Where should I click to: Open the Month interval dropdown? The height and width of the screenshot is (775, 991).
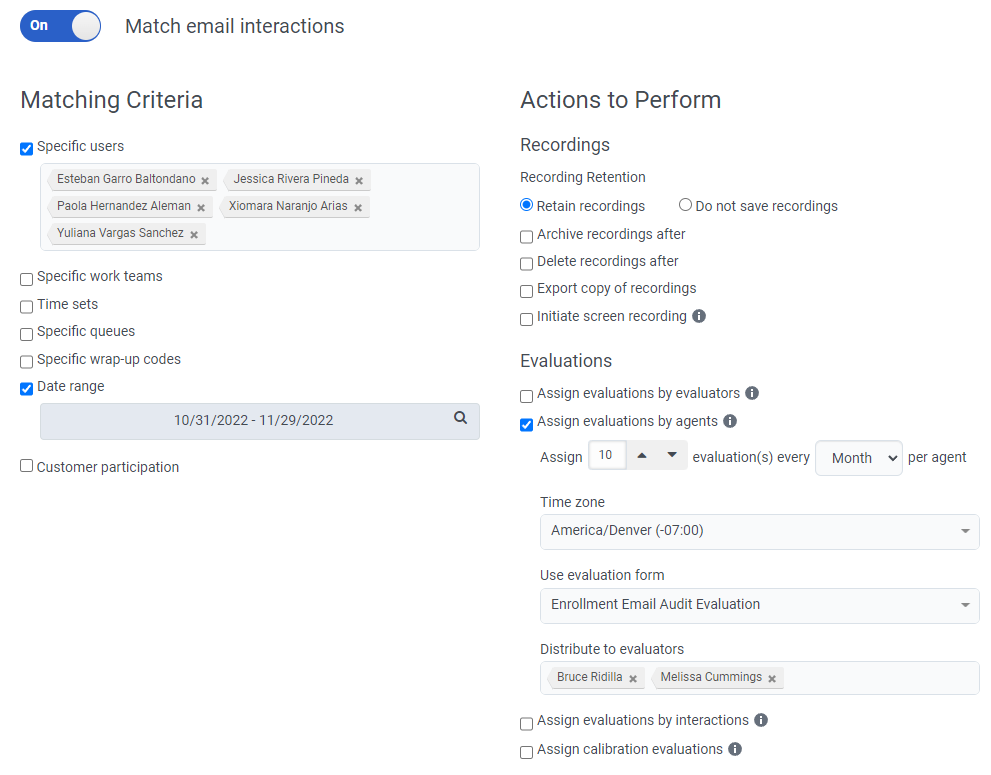tap(859, 458)
